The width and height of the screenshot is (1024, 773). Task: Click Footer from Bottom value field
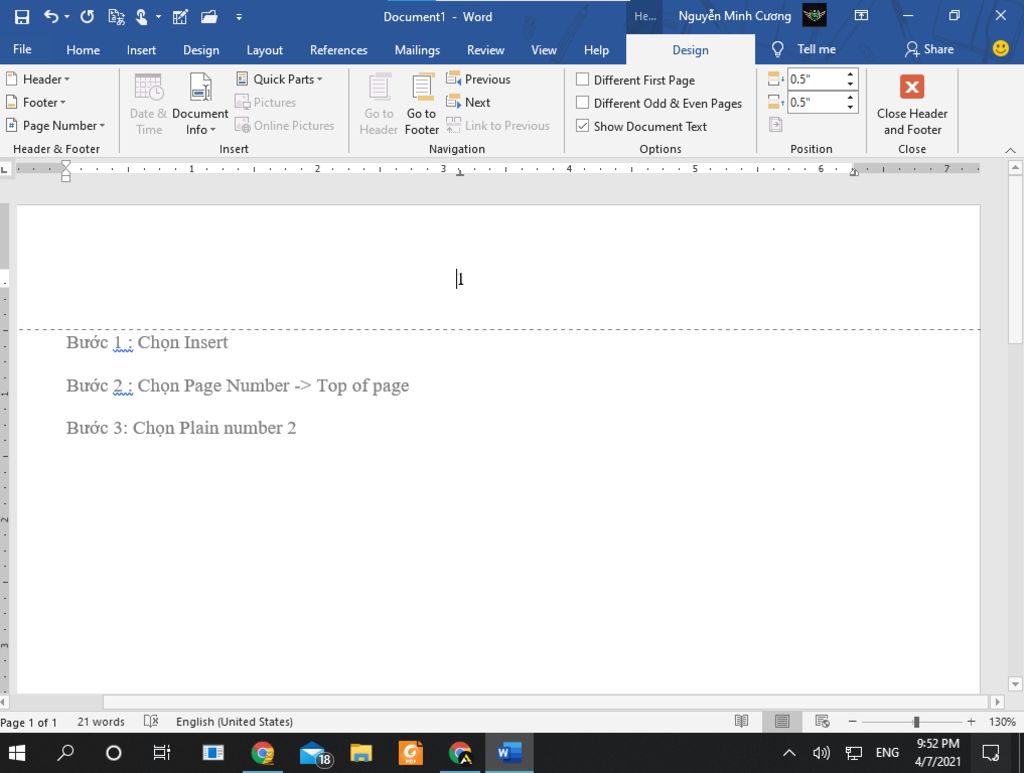click(816, 103)
